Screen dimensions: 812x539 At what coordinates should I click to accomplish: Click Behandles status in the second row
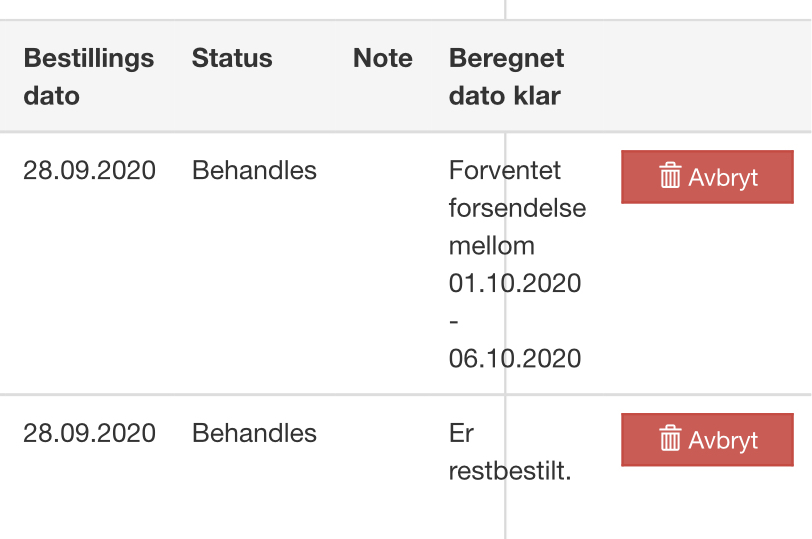(254, 433)
